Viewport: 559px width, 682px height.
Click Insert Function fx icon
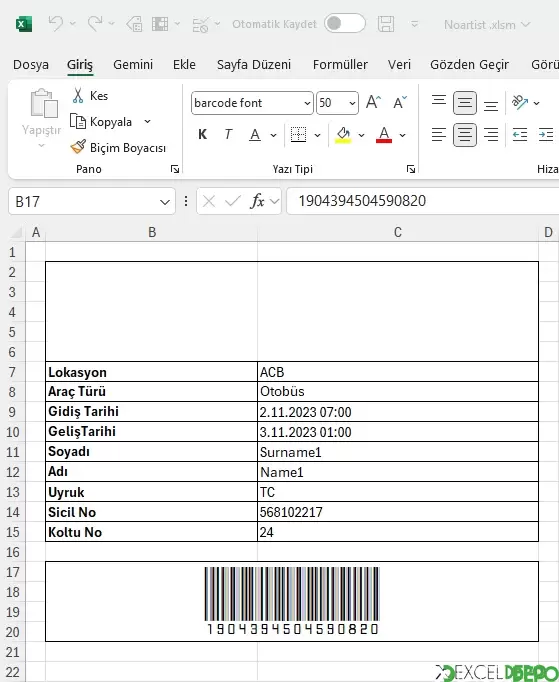(257, 201)
